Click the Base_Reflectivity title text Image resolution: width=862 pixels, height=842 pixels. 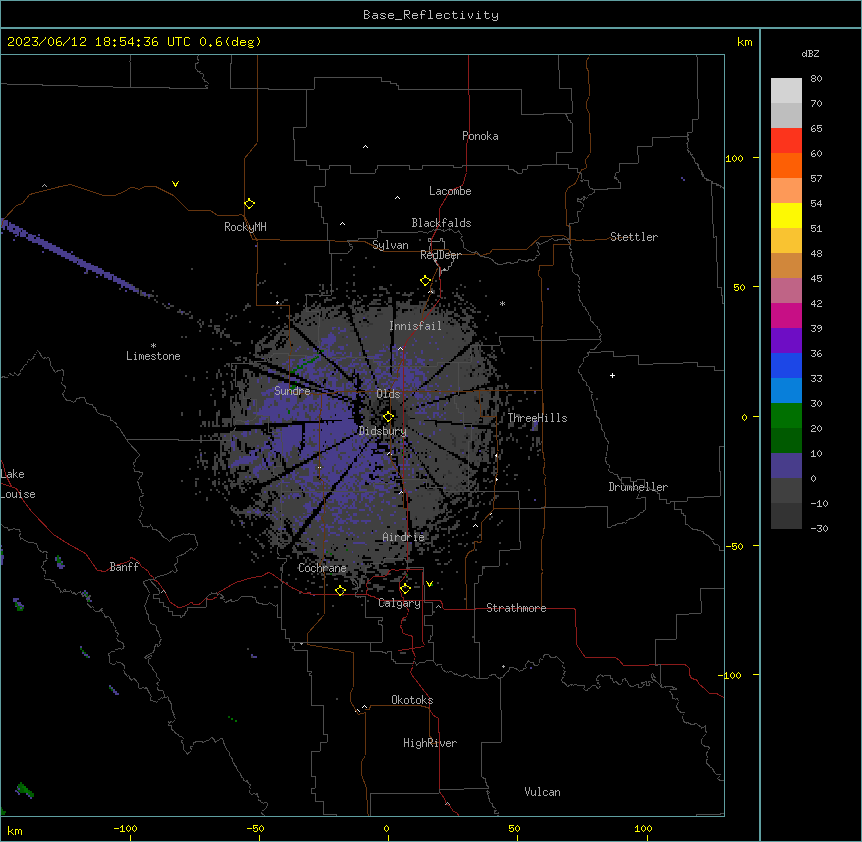(431, 15)
